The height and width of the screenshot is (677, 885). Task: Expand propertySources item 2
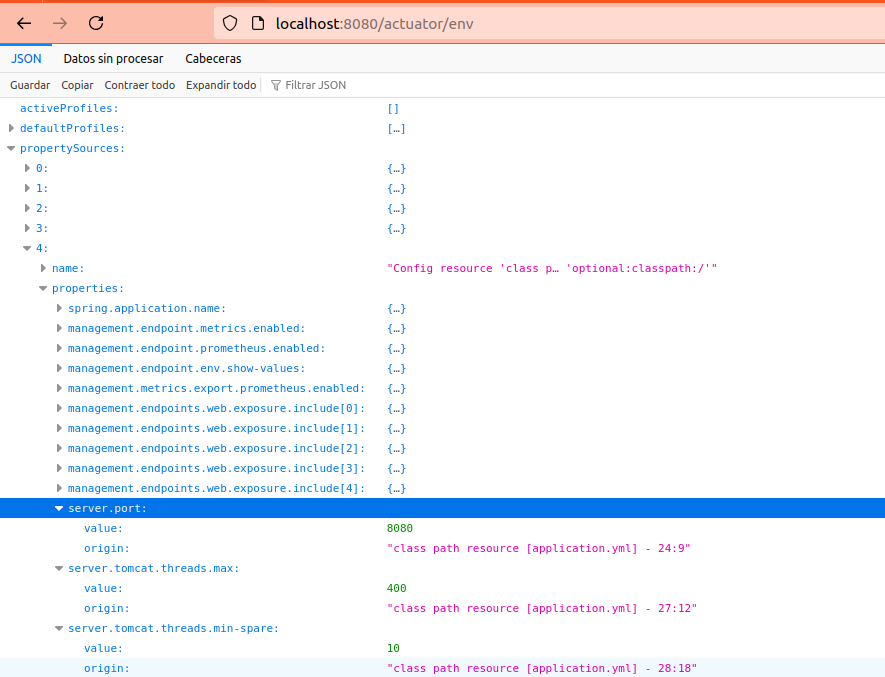pyautogui.click(x=27, y=208)
